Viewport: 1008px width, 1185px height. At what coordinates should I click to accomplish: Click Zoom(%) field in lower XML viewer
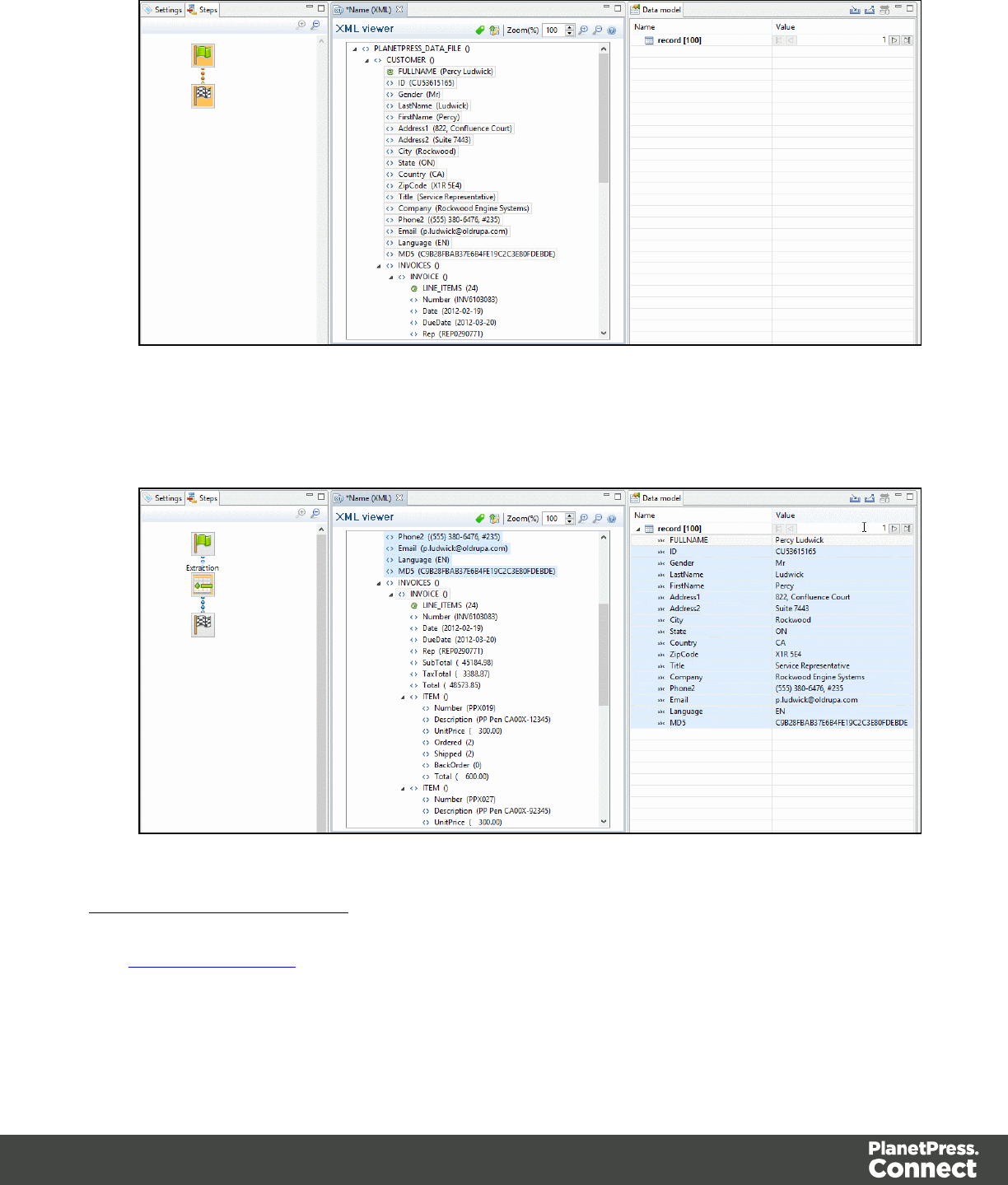coord(553,519)
